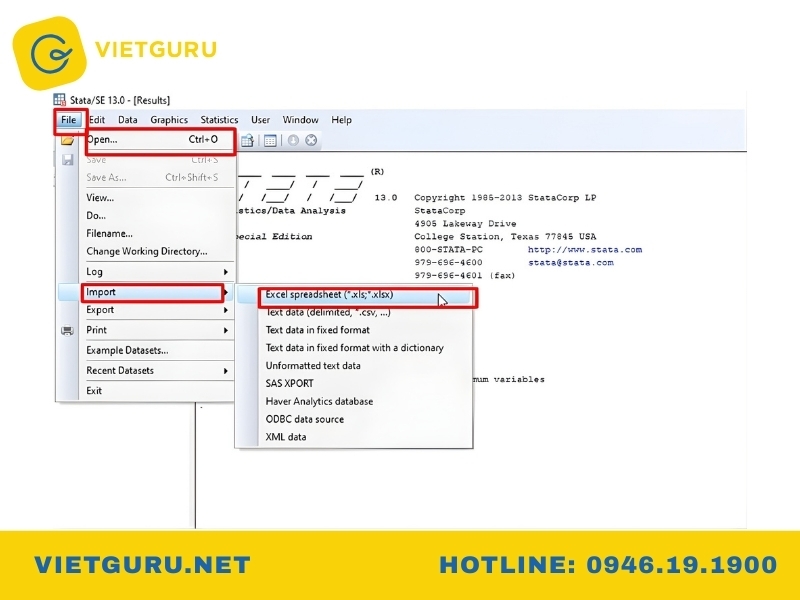This screenshot has height=600, width=800.
Task: Open the Statistics menu
Action: (219, 120)
